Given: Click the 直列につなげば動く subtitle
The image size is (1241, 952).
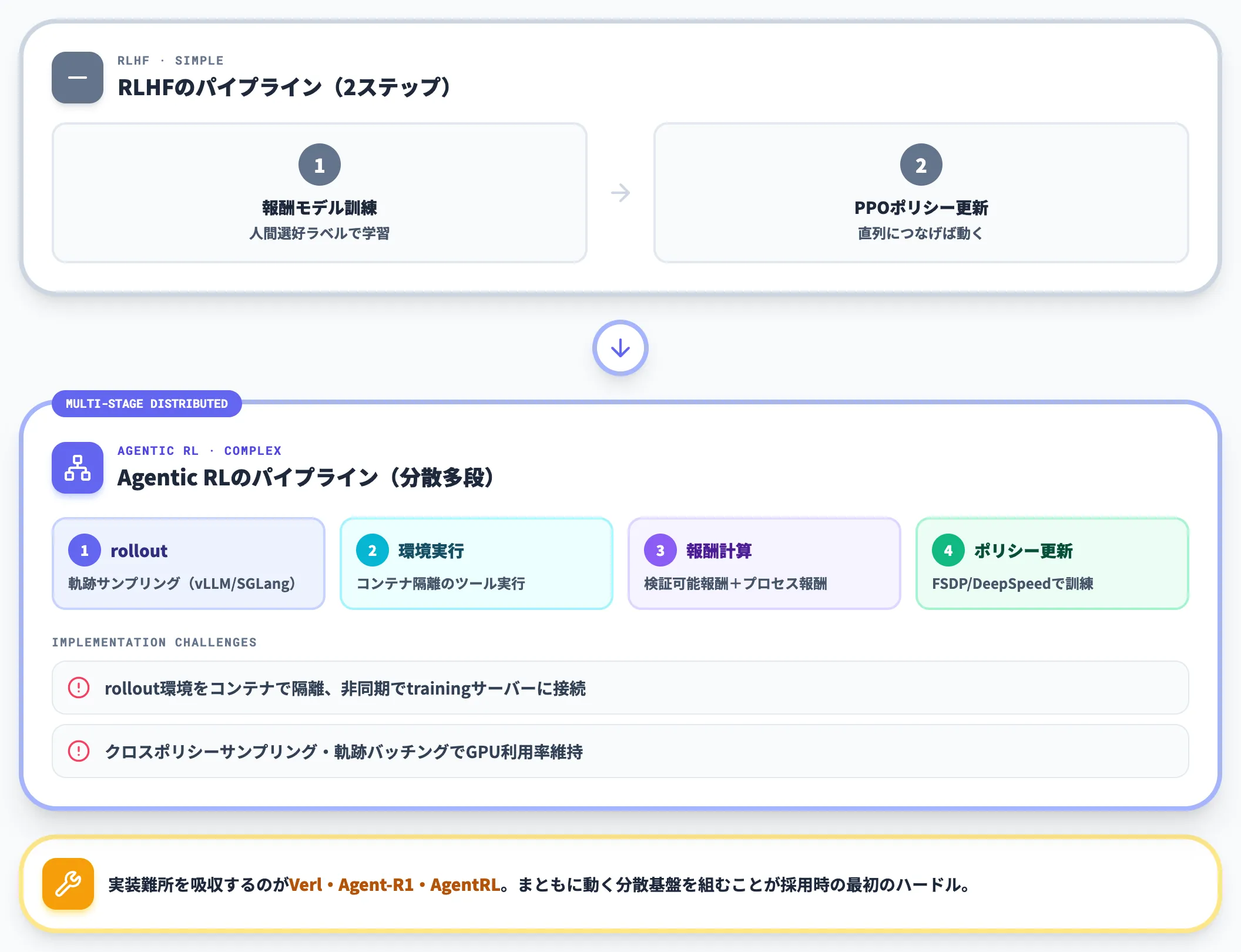Looking at the screenshot, I should 921,233.
